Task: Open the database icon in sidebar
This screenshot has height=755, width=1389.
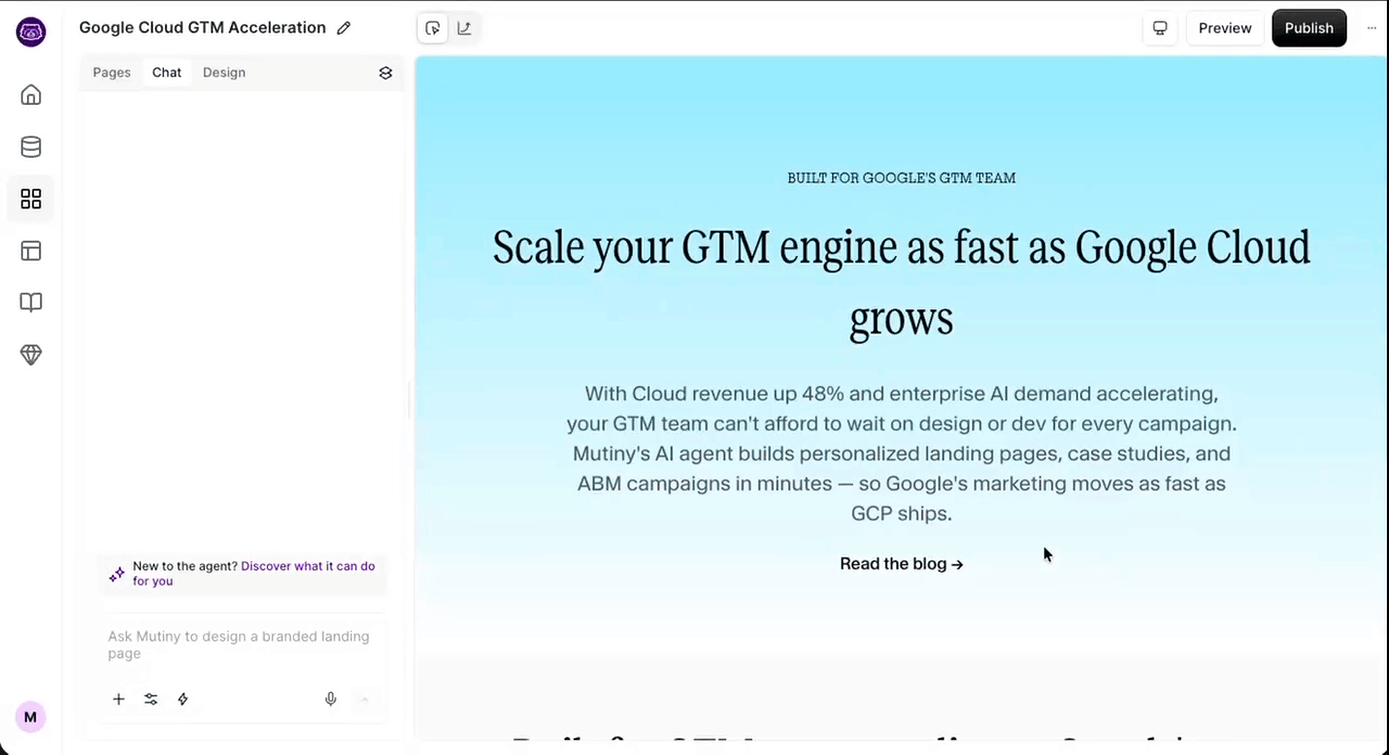Action: click(x=31, y=147)
